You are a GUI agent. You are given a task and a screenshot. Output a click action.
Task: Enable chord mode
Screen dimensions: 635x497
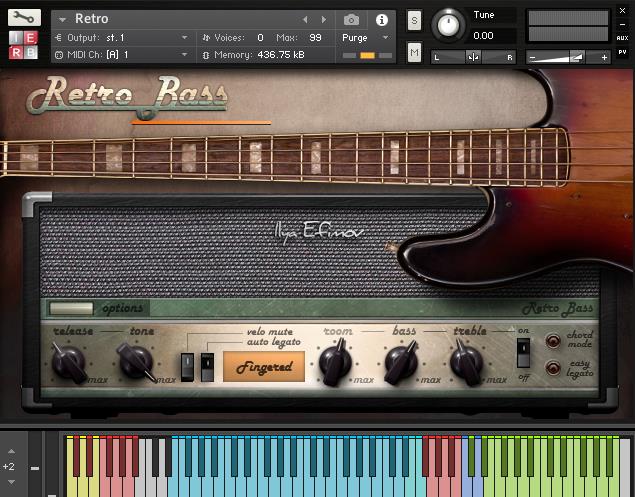tap(552, 341)
